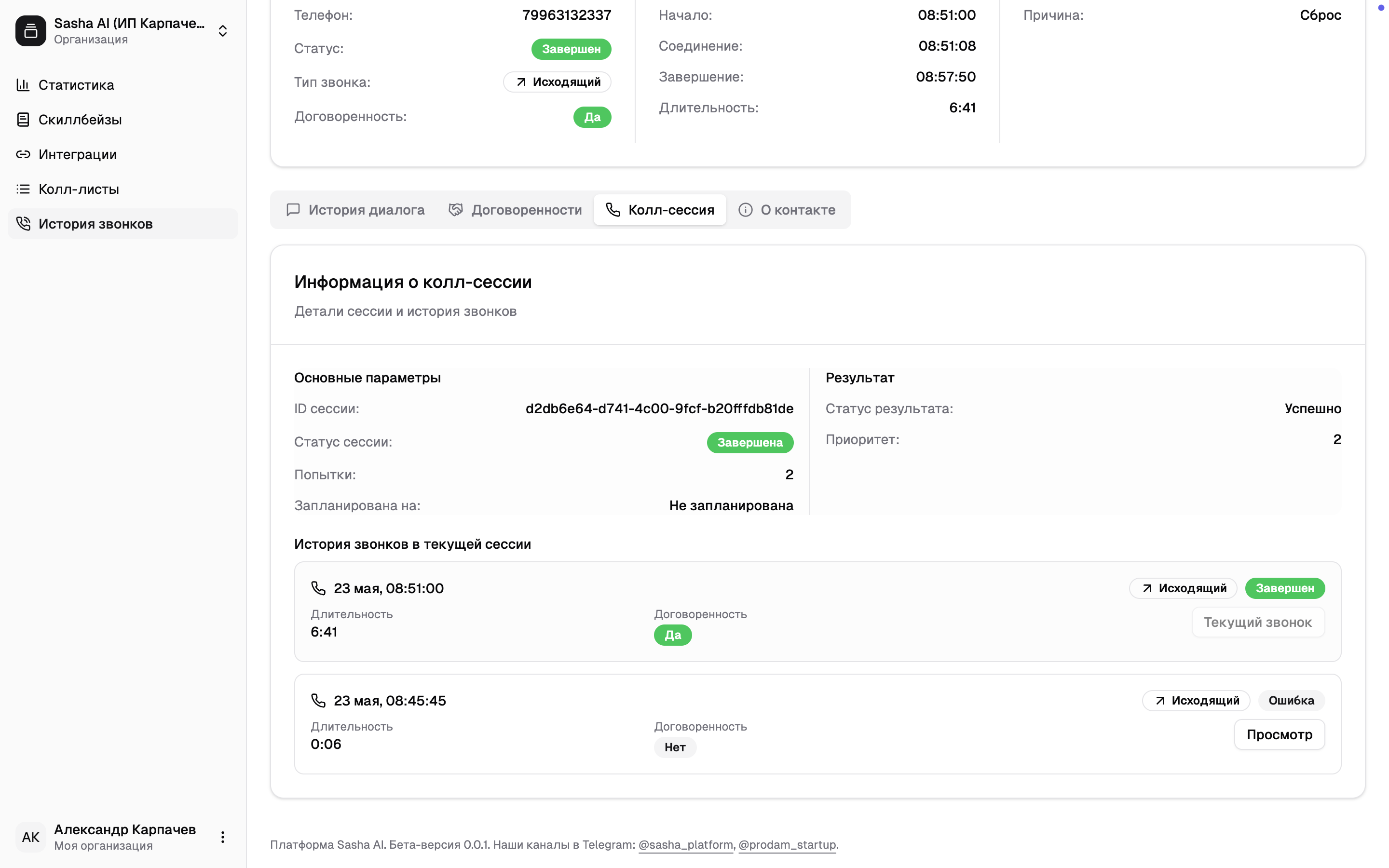Expand the Sasha AI organization switcher
The image size is (1389, 868).
point(223,31)
